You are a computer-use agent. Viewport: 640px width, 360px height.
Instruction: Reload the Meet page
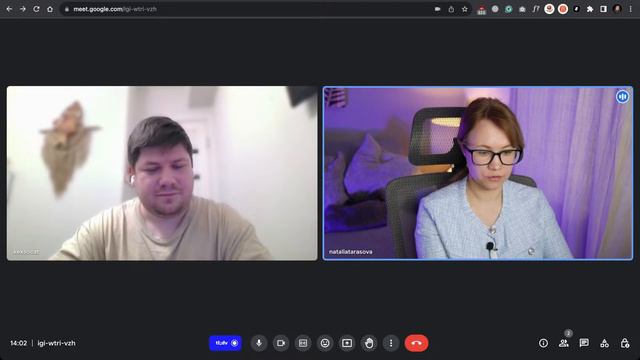(36, 9)
